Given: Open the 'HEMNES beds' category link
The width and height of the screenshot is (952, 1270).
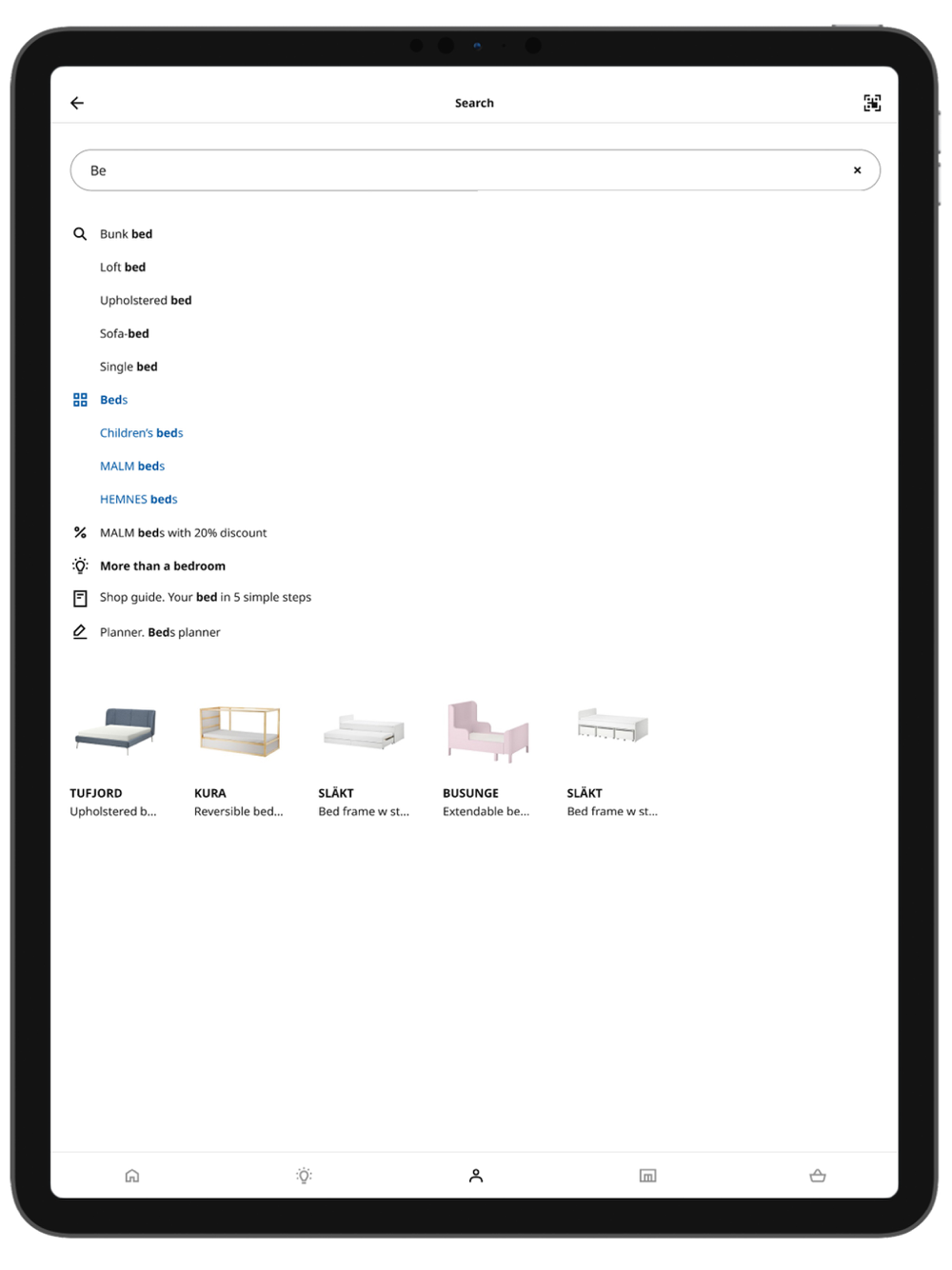Looking at the screenshot, I should (138, 500).
